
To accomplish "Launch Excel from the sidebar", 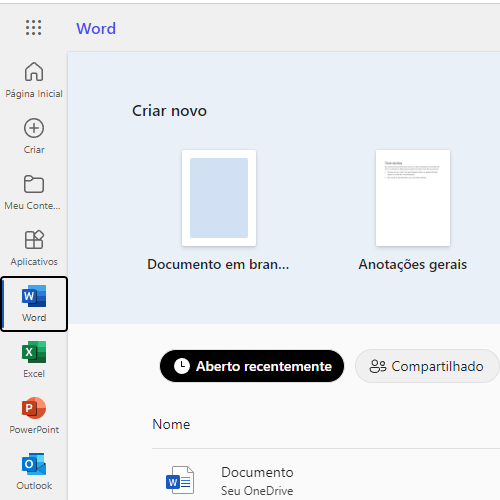I will pos(34,360).
